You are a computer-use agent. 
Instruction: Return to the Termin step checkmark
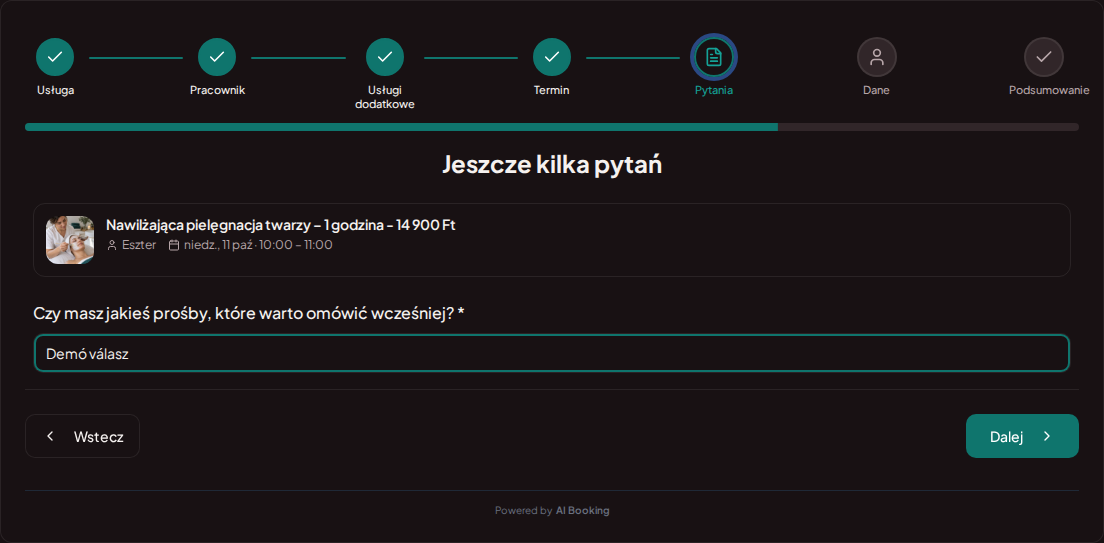pos(552,57)
